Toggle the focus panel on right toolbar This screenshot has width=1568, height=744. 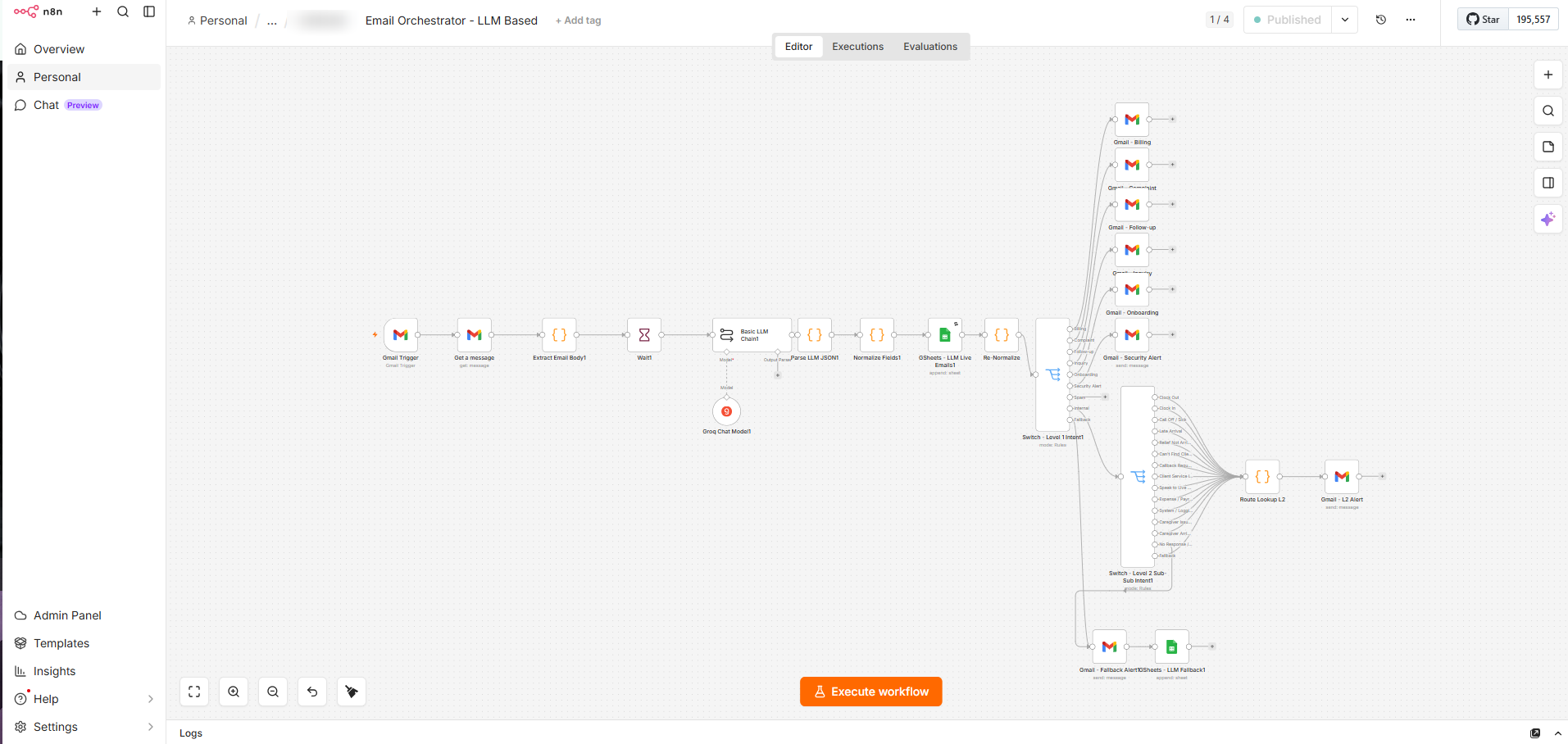(1548, 183)
